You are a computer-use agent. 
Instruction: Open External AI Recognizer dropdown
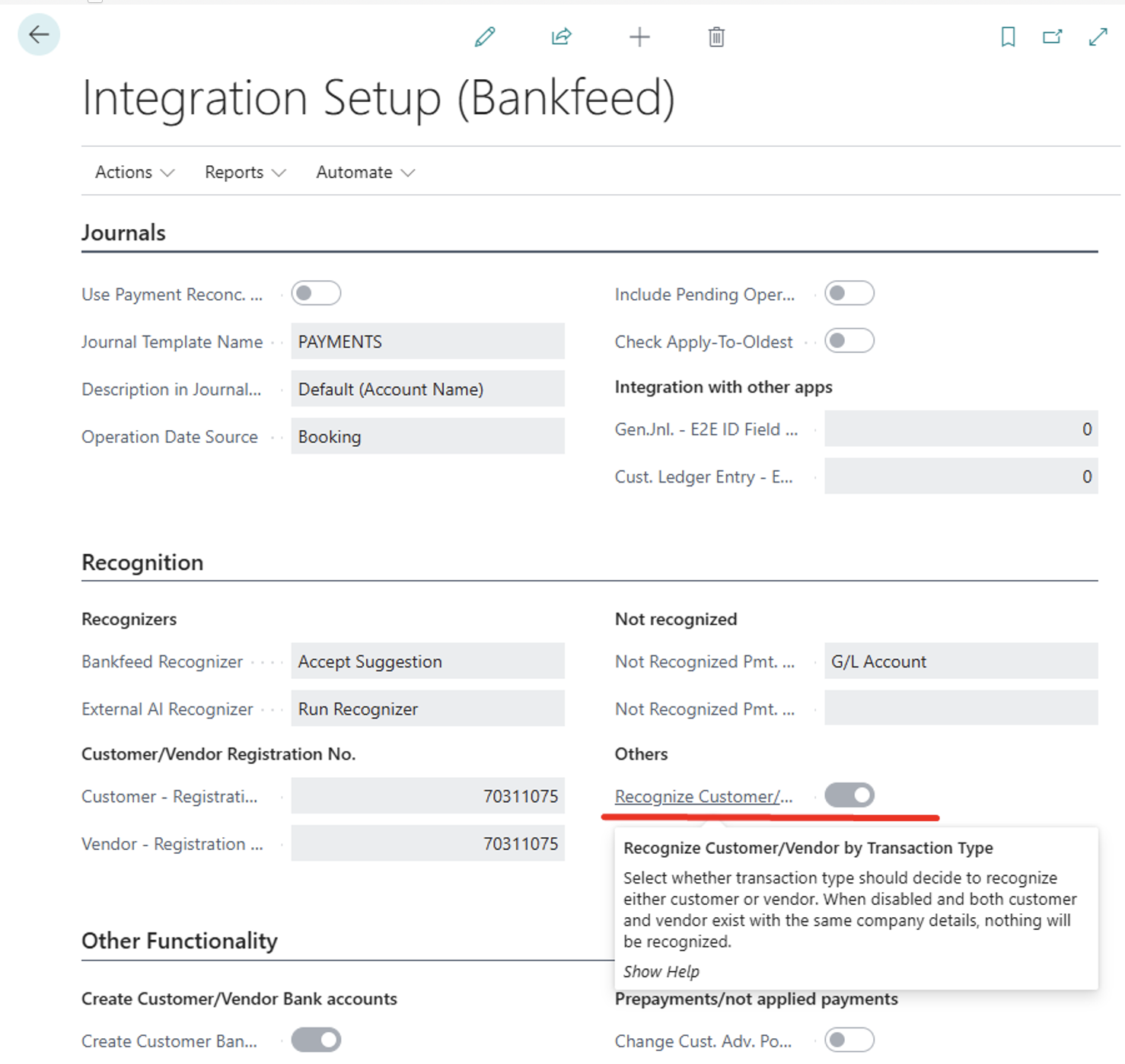(x=428, y=709)
